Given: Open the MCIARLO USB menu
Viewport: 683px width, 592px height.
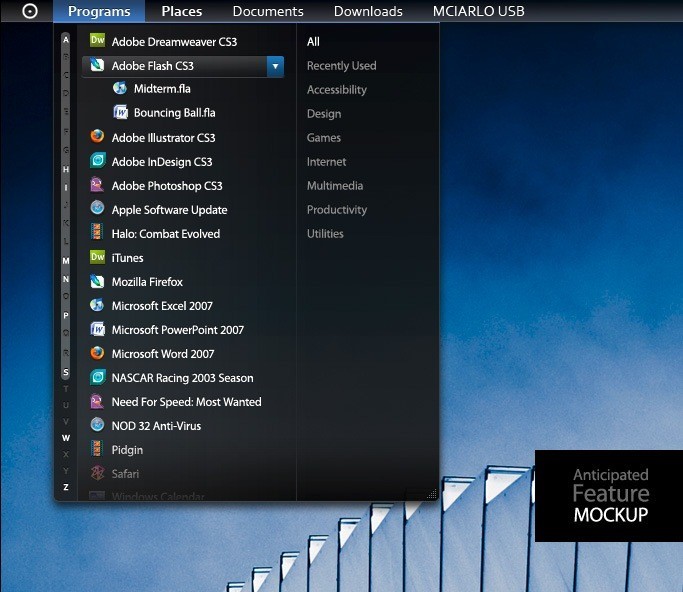Looking at the screenshot, I should (478, 11).
